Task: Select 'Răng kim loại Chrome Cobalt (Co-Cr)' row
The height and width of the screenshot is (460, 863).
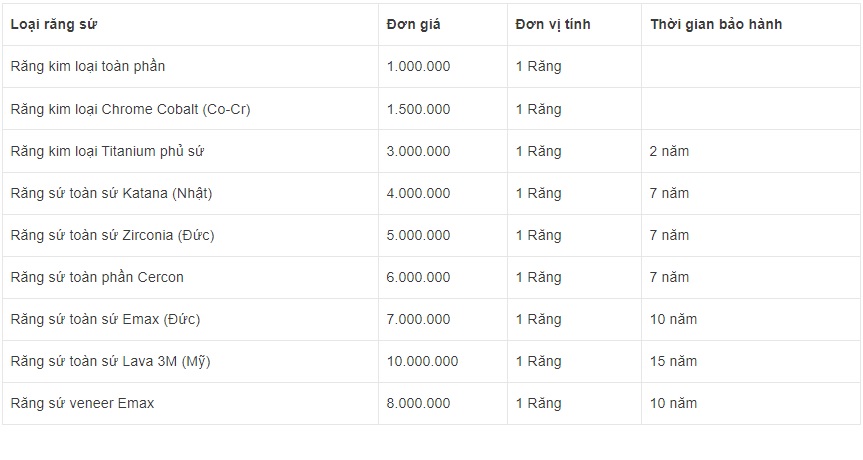Action: (x=130, y=109)
